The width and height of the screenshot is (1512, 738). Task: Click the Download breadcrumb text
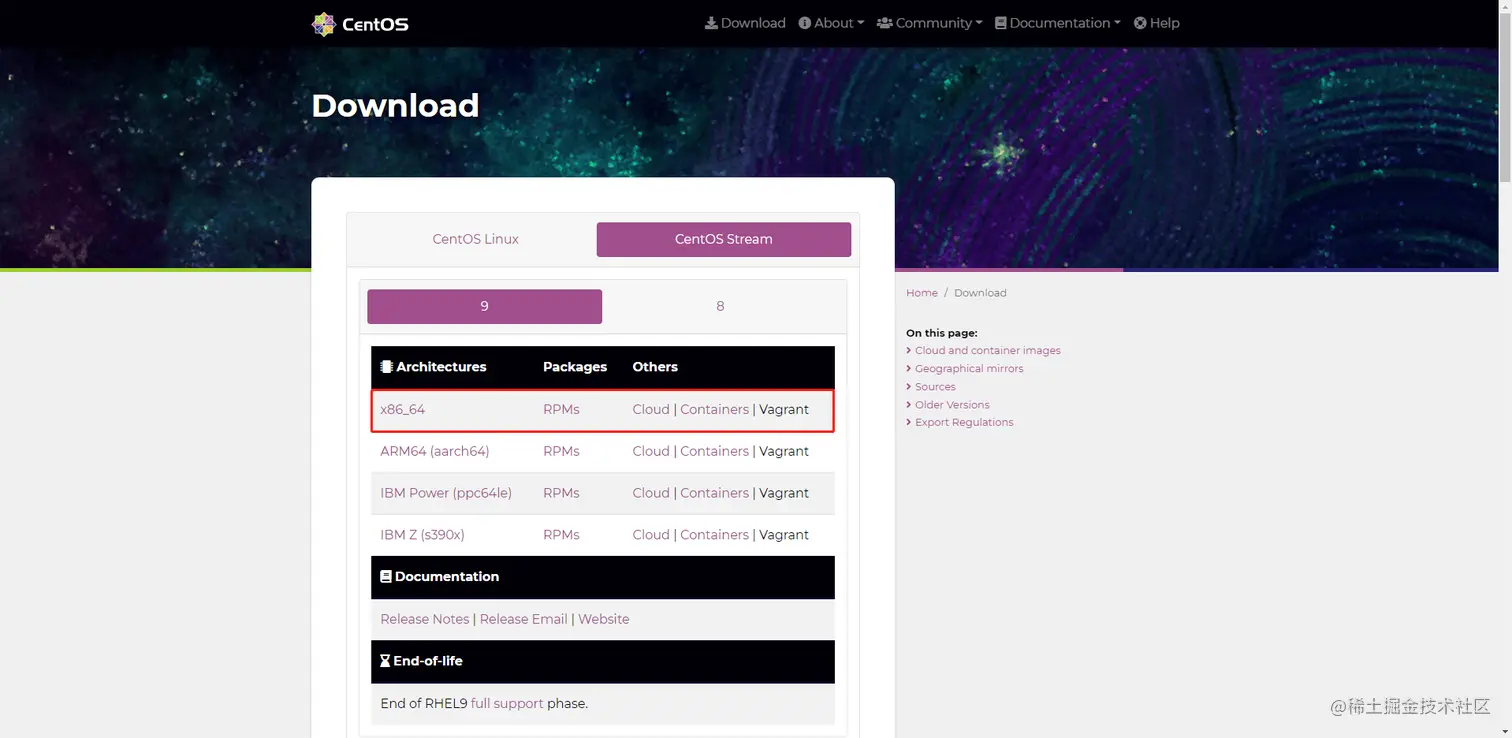coord(980,293)
